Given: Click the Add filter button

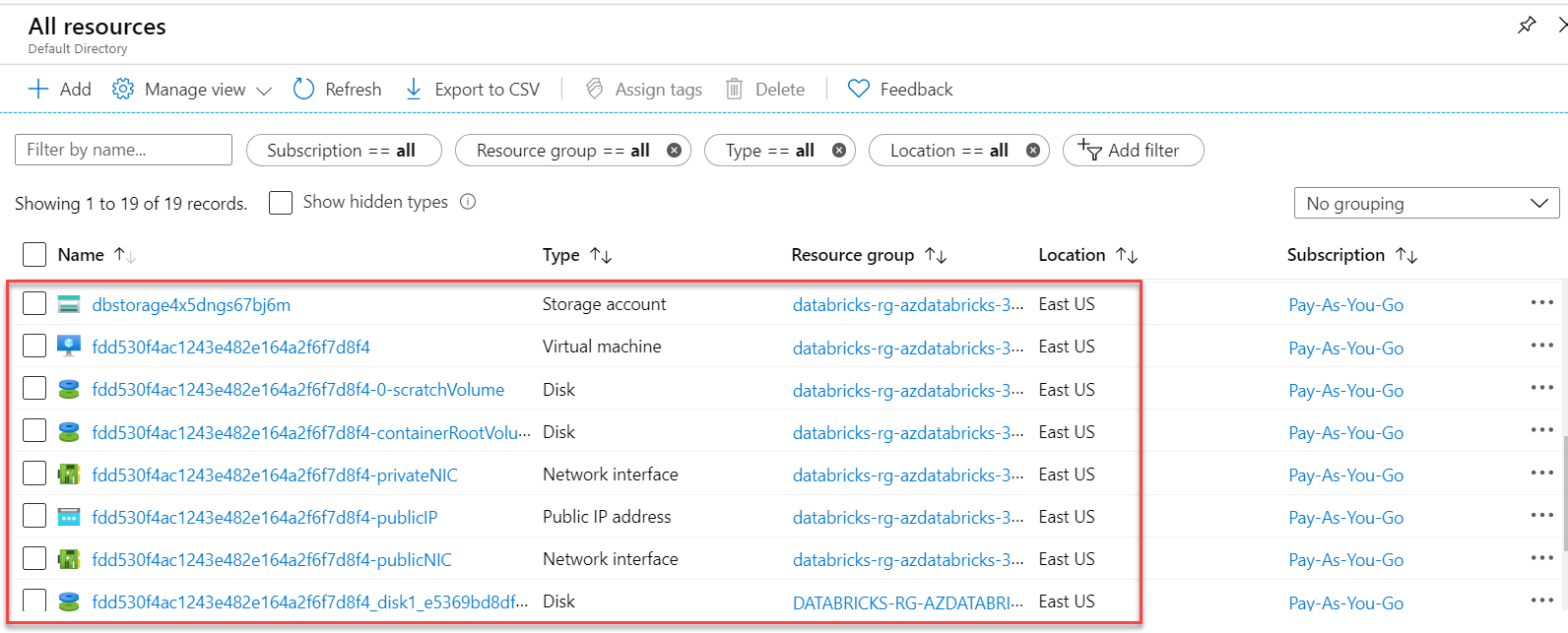Looking at the screenshot, I should point(1133,151).
